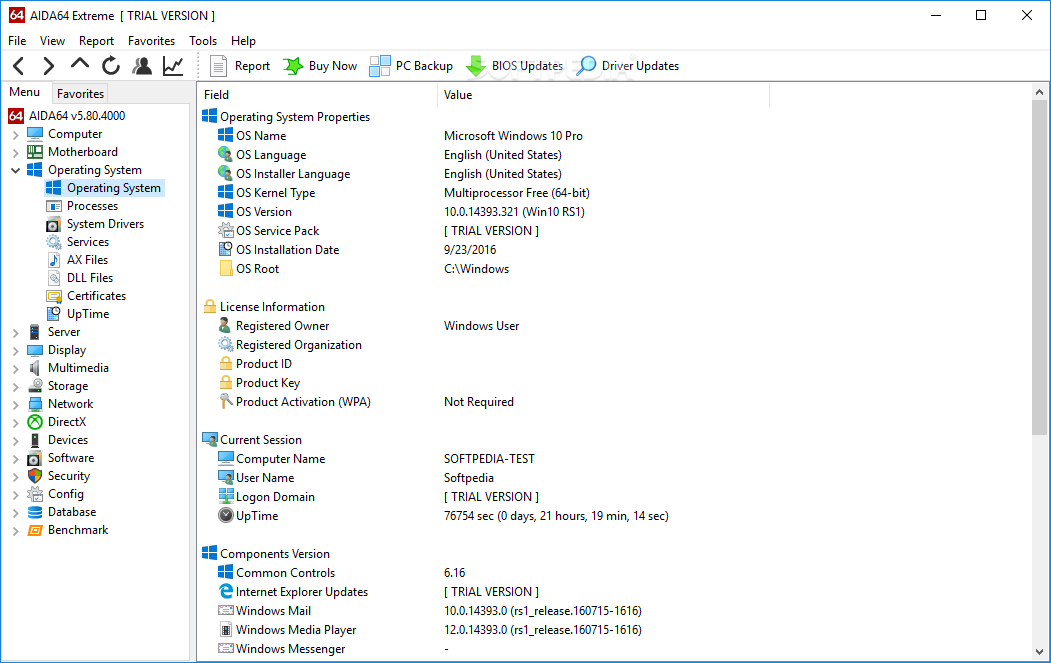Viewport: 1051px width, 663px height.
Task: Click the Value column header
Action: click(603, 95)
